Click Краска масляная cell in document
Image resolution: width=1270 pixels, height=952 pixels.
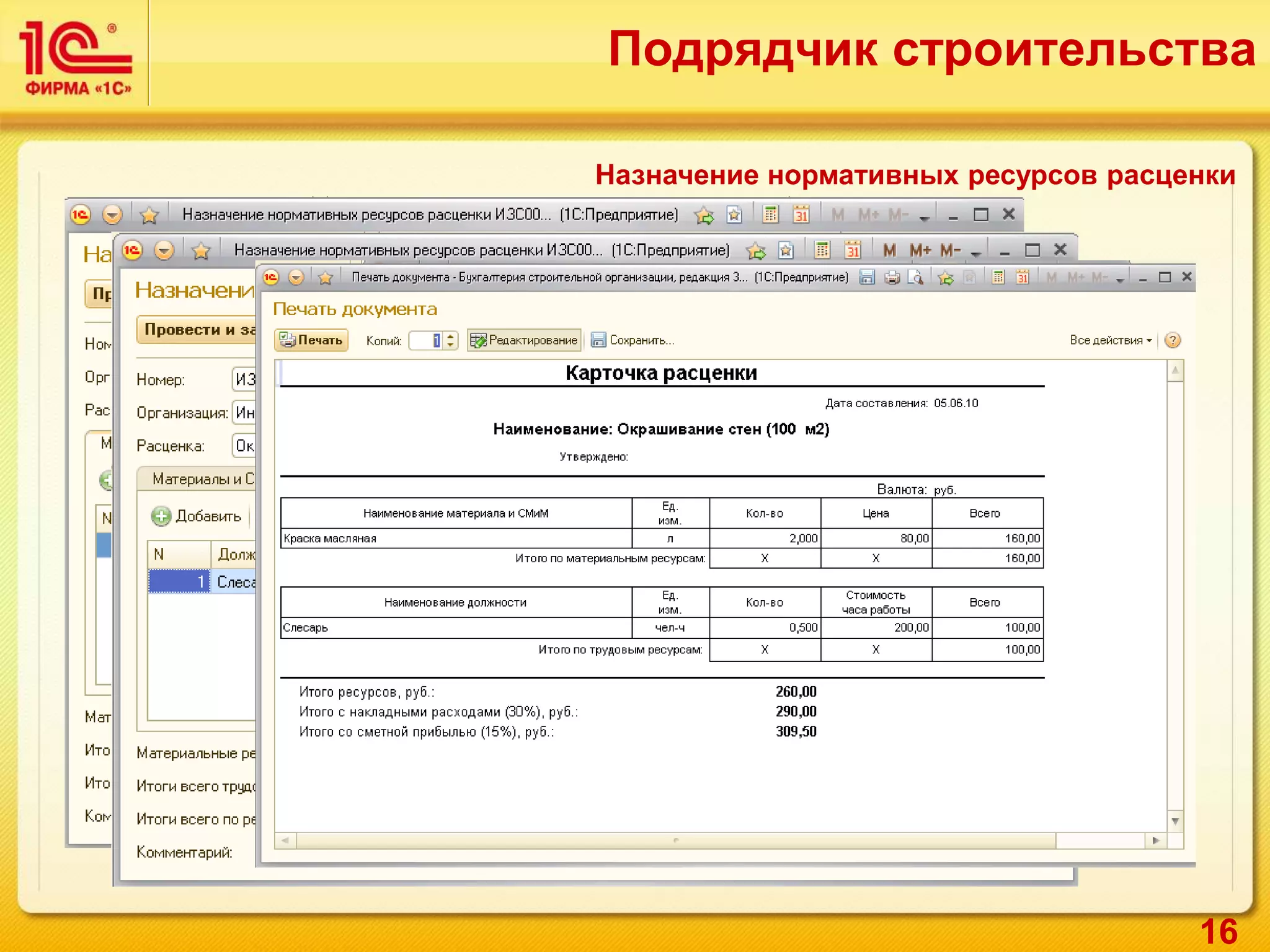coord(456,538)
